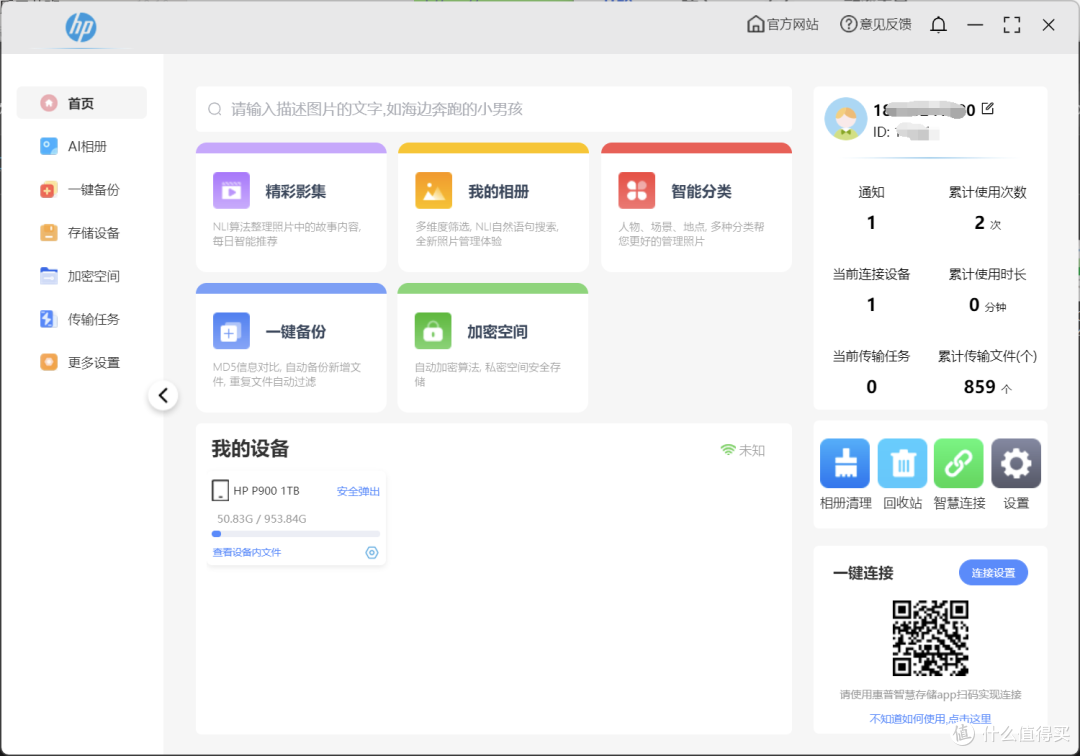Click 当前传输任务 statistic
The height and width of the screenshot is (756, 1080).
click(x=871, y=372)
